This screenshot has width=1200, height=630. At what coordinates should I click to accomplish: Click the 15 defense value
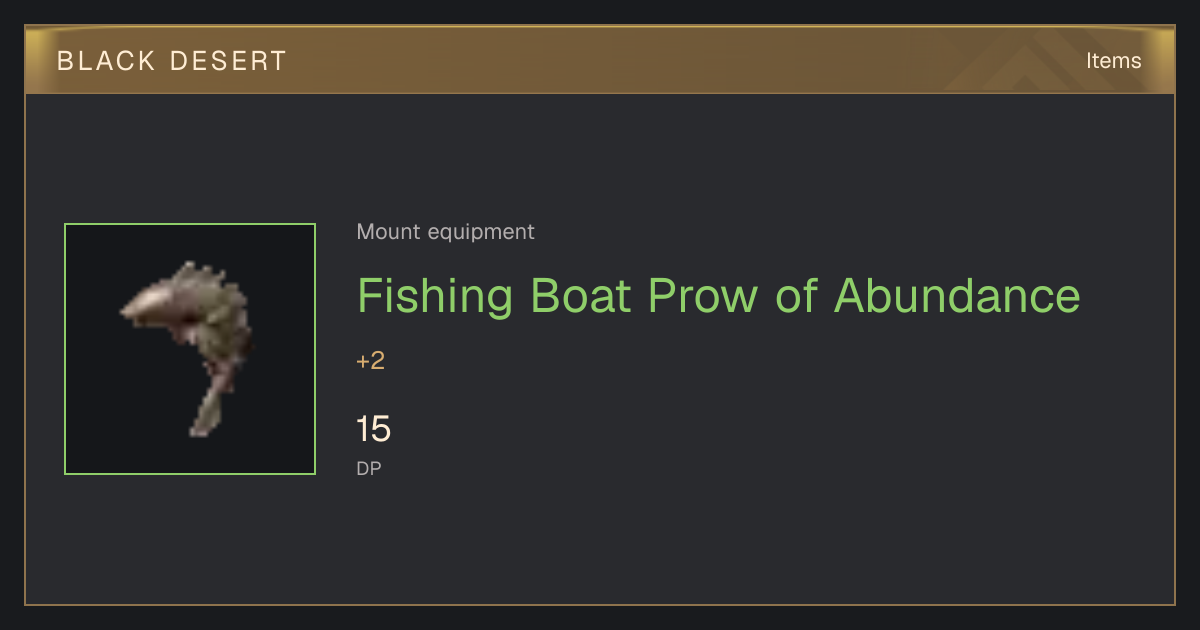pyautogui.click(x=374, y=429)
